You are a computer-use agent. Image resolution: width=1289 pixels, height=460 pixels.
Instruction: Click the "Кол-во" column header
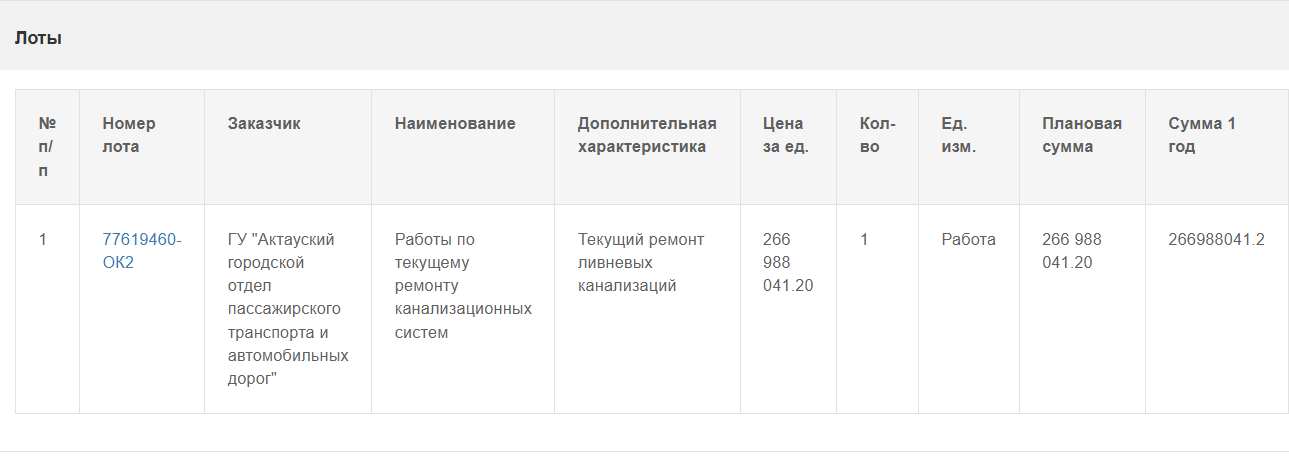click(877, 135)
